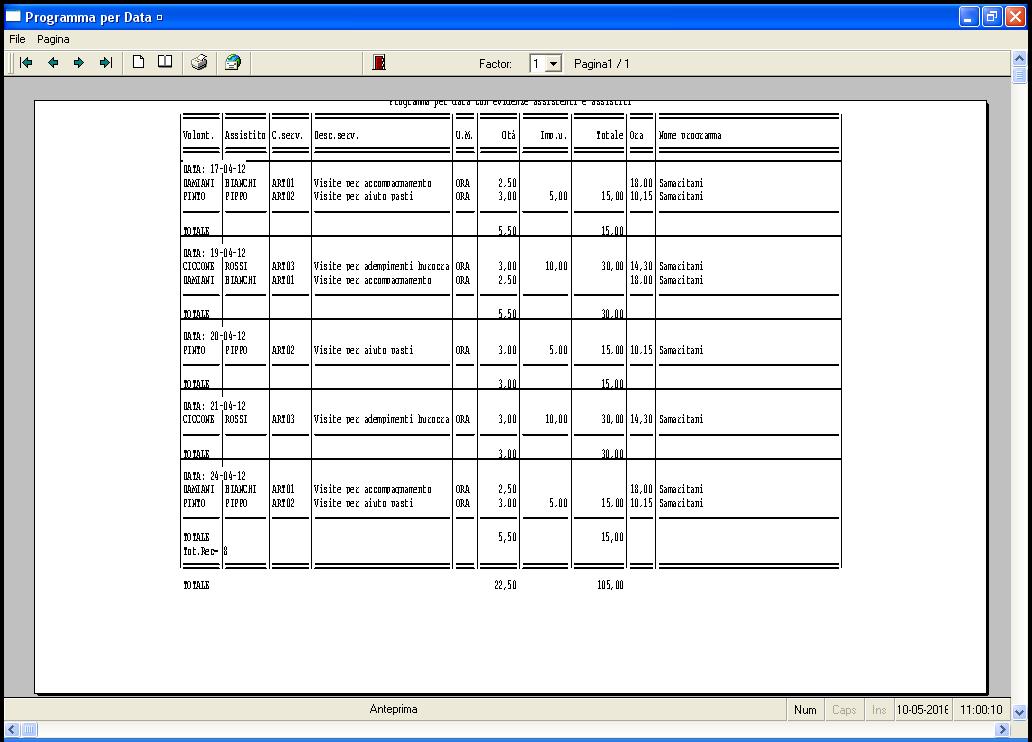The height and width of the screenshot is (742, 1032).
Task: Click the grand total amount 105,00
Action: tap(610, 585)
